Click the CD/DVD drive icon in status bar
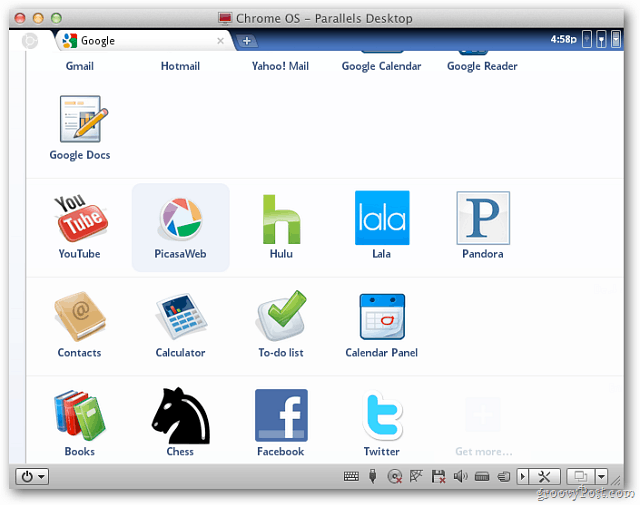The image size is (640, 505). pos(395,476)
